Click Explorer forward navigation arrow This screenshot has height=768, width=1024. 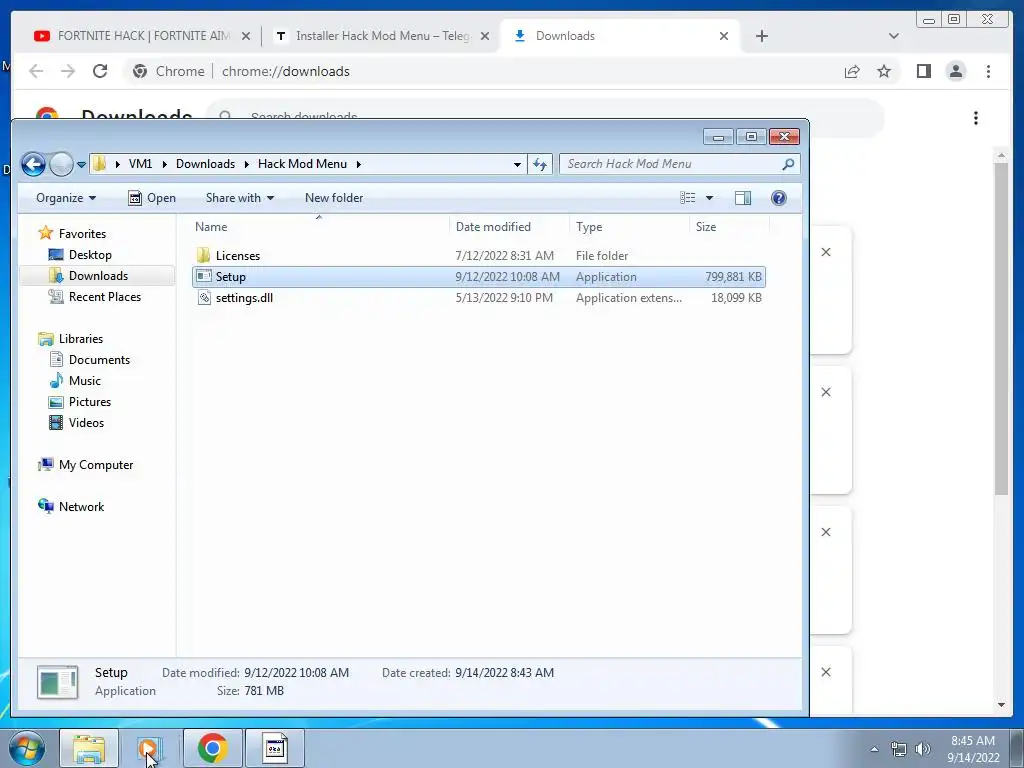(61, 164)
